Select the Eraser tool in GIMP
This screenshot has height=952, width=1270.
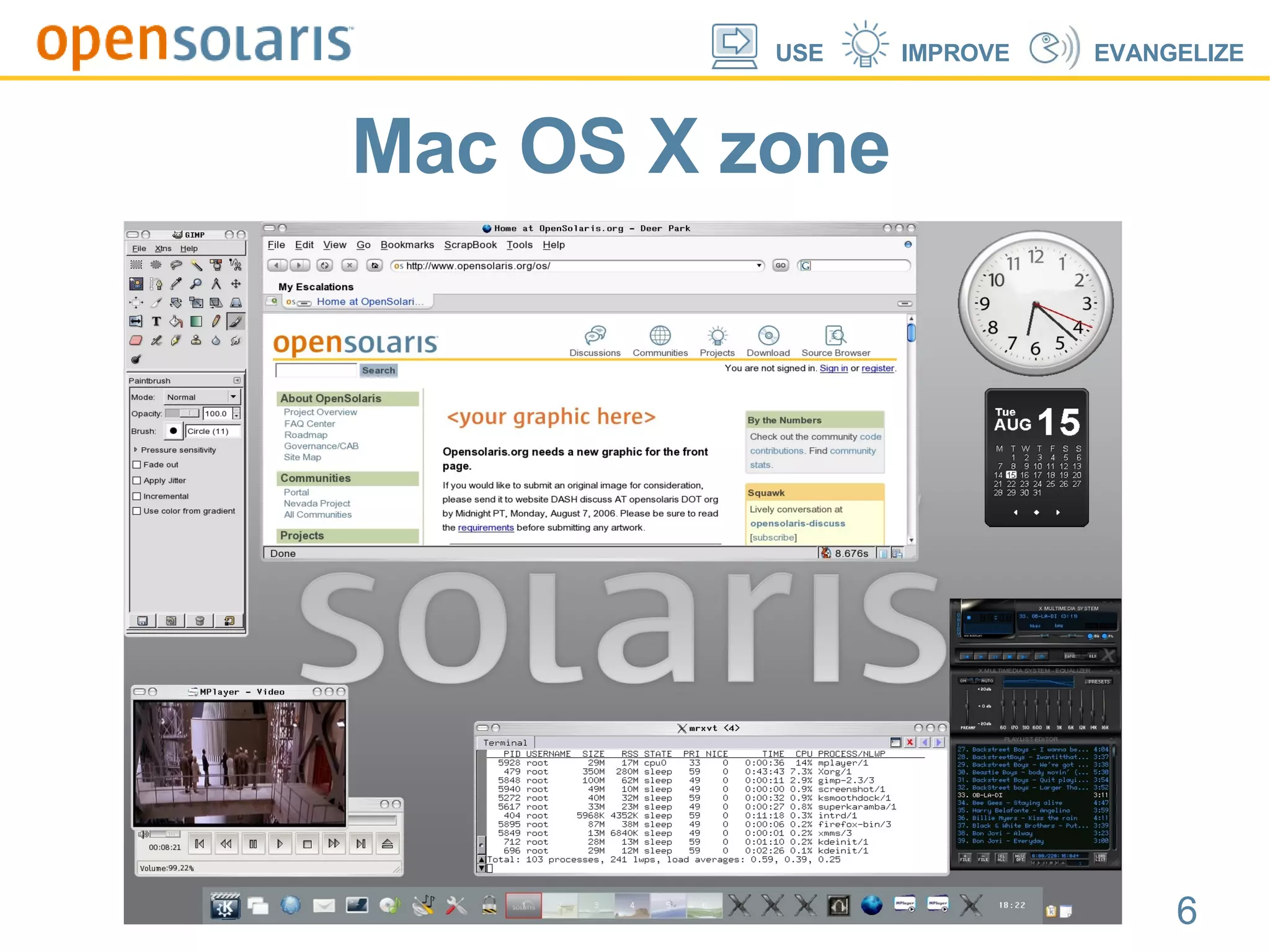click(136, 340)
